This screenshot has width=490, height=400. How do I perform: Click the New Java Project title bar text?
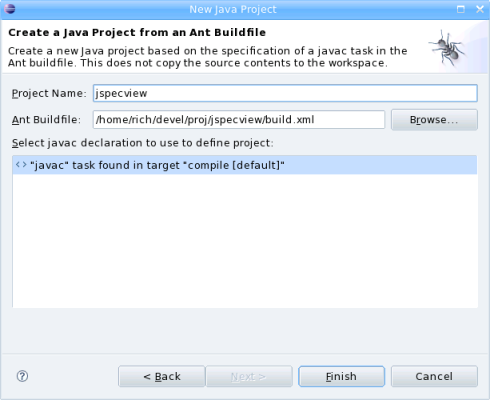[233, 9]
